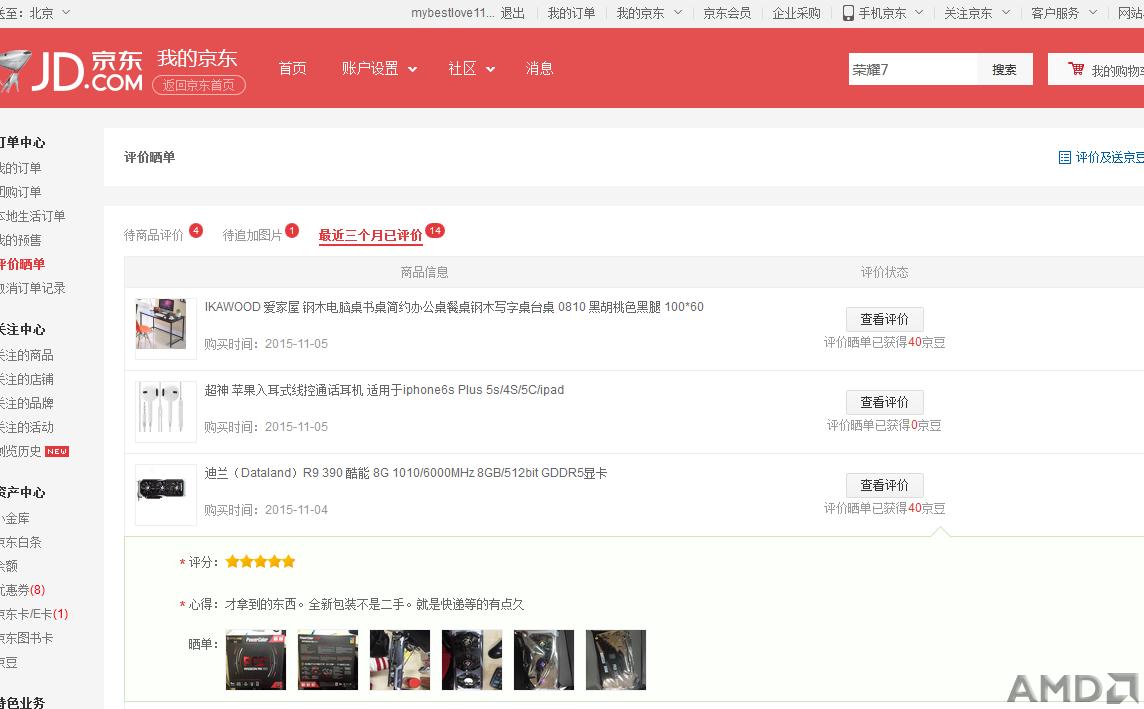Open the 企业采购 link
The width and height of the screenshot is (1144, 709).
point(796,13)
